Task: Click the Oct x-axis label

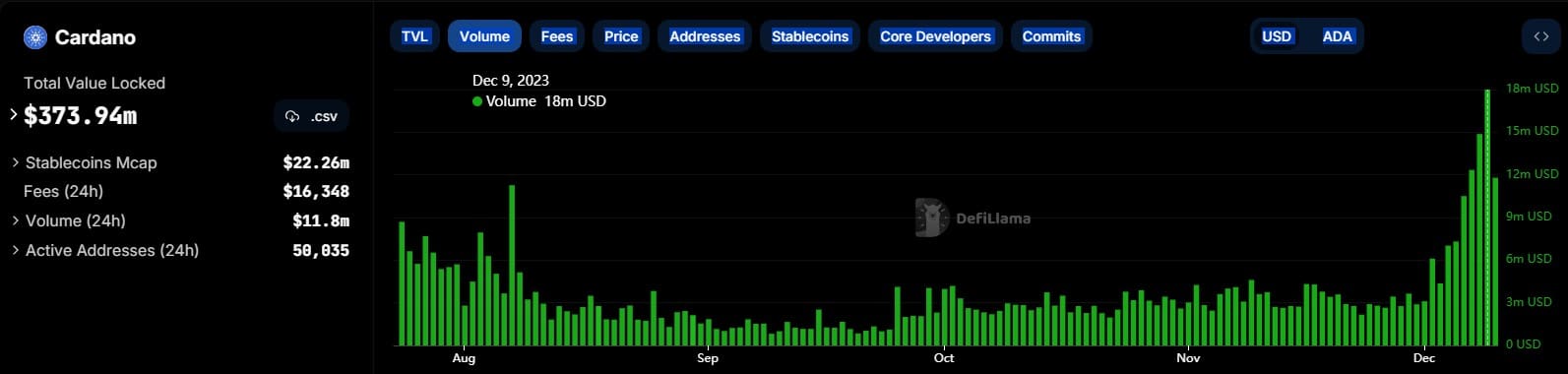Action: coord(944,358)
